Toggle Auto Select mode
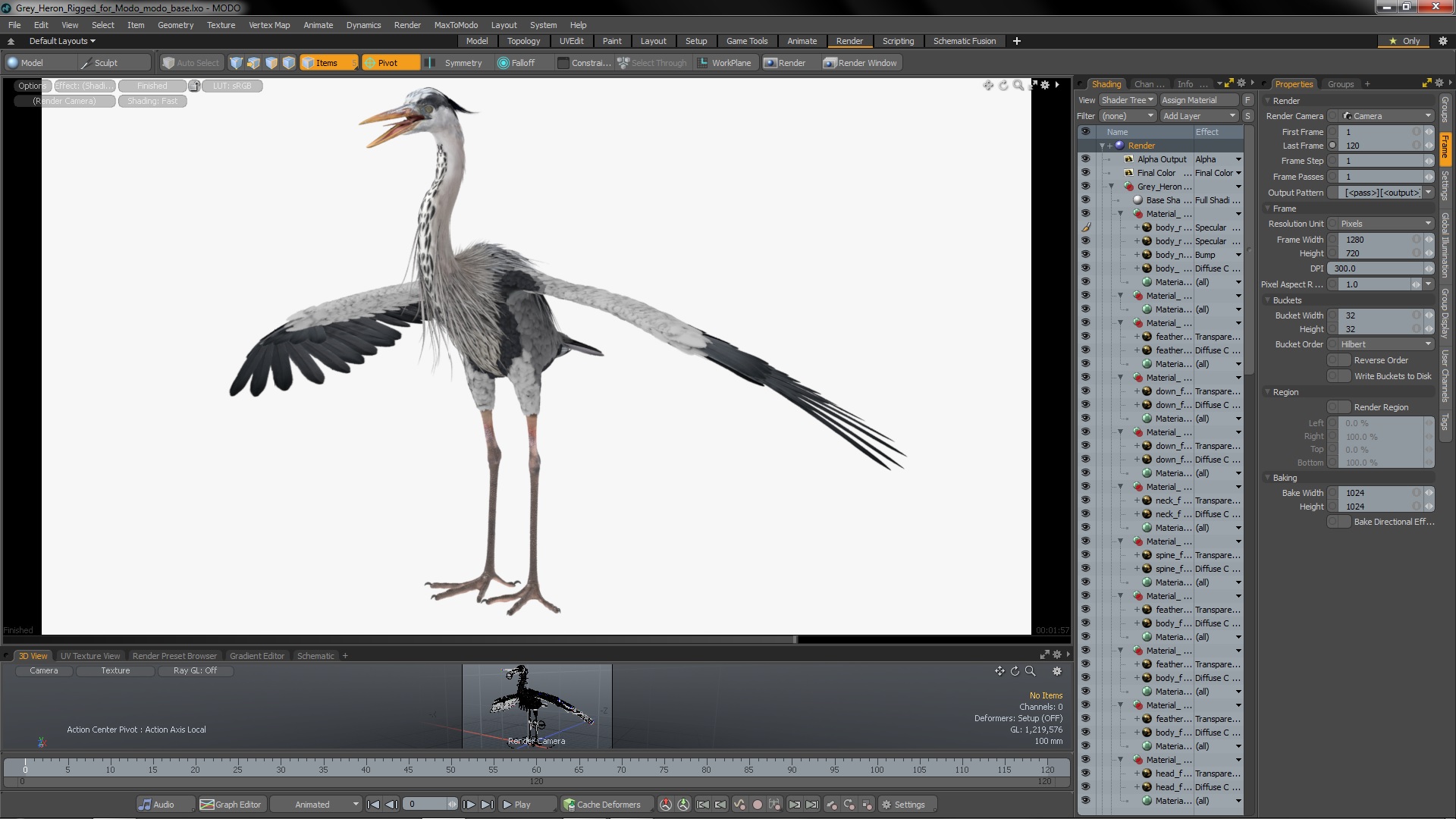 [191, 63]
